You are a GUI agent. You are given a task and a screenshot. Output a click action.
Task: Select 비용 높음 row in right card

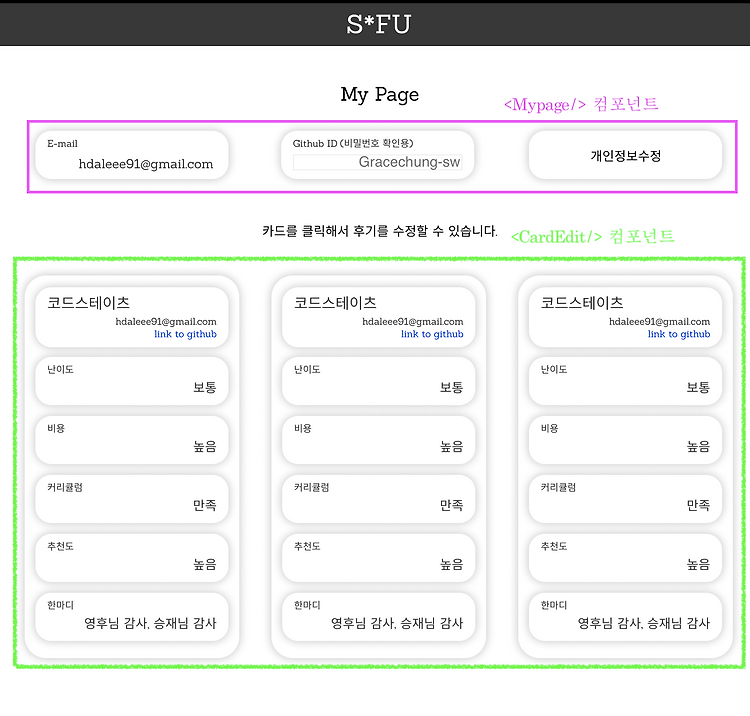[625, 440]
